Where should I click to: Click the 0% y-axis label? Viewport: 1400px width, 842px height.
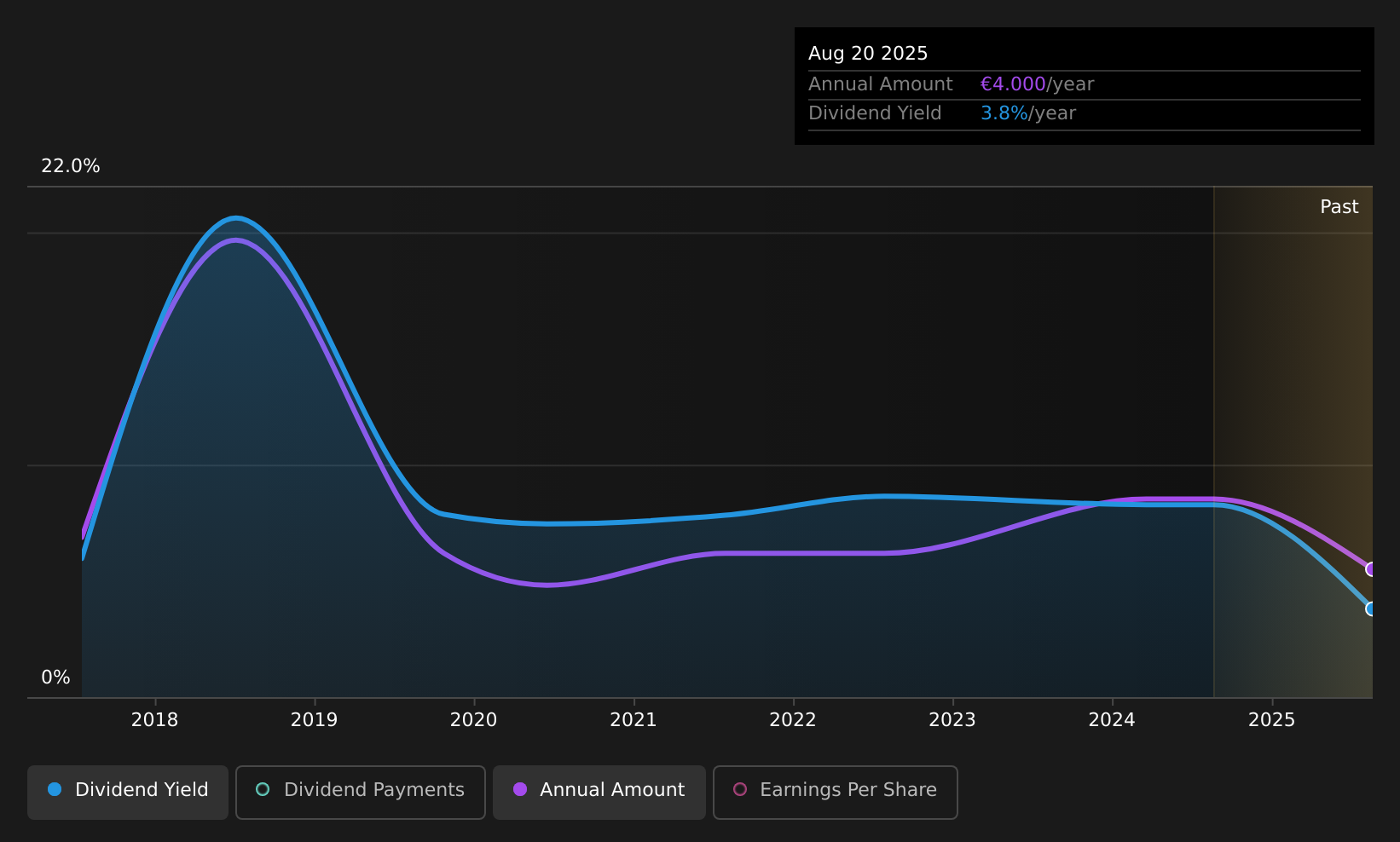(55, 678)
